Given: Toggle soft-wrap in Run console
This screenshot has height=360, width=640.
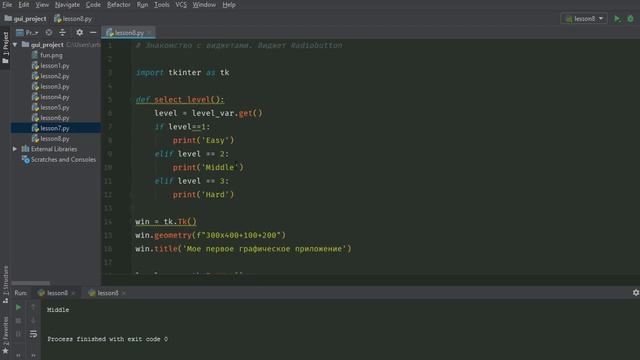Looking at the screenshot, I should point(33,334).
